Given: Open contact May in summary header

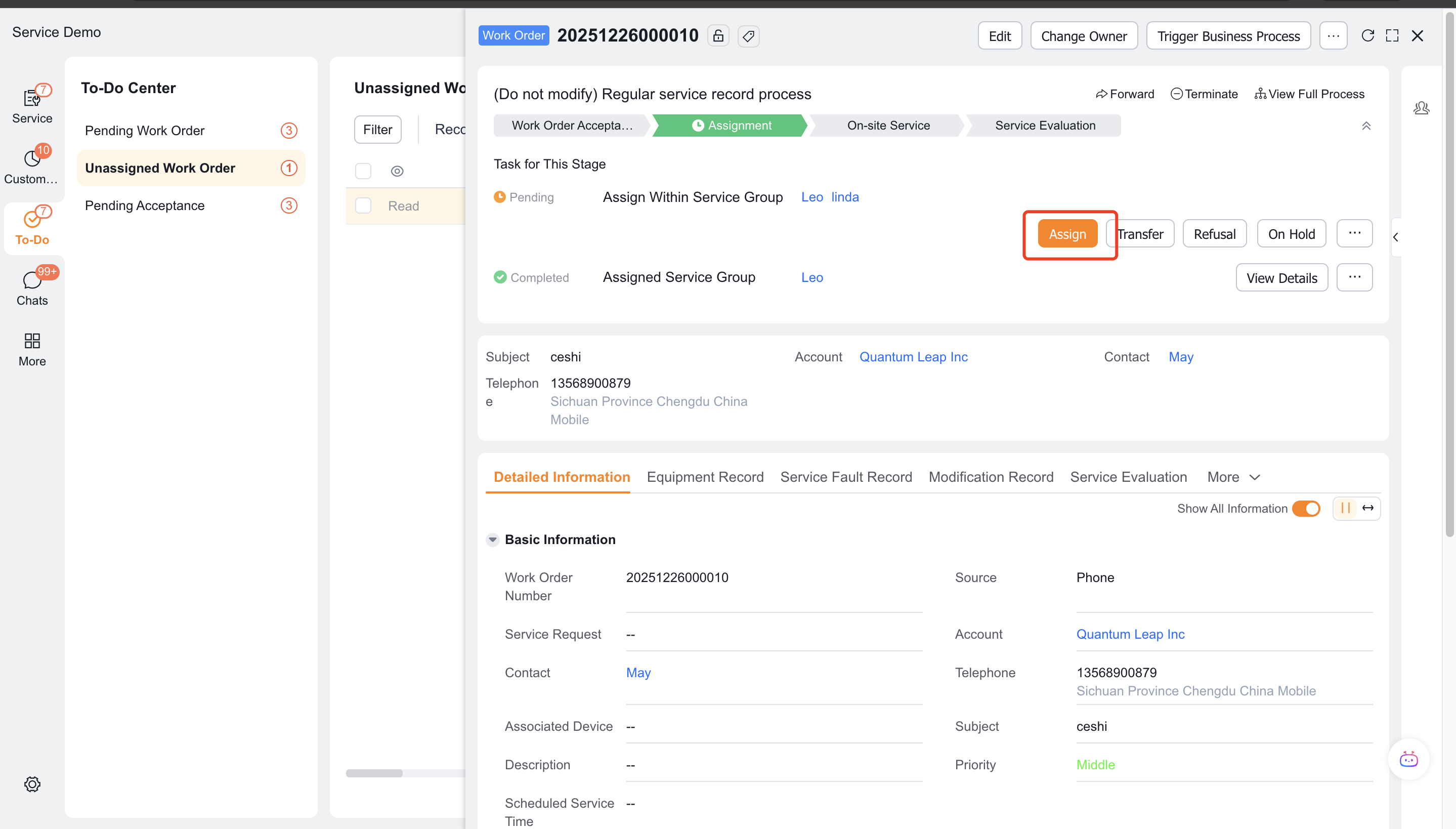Looking at the screenshot, I should click(1181, 357).
